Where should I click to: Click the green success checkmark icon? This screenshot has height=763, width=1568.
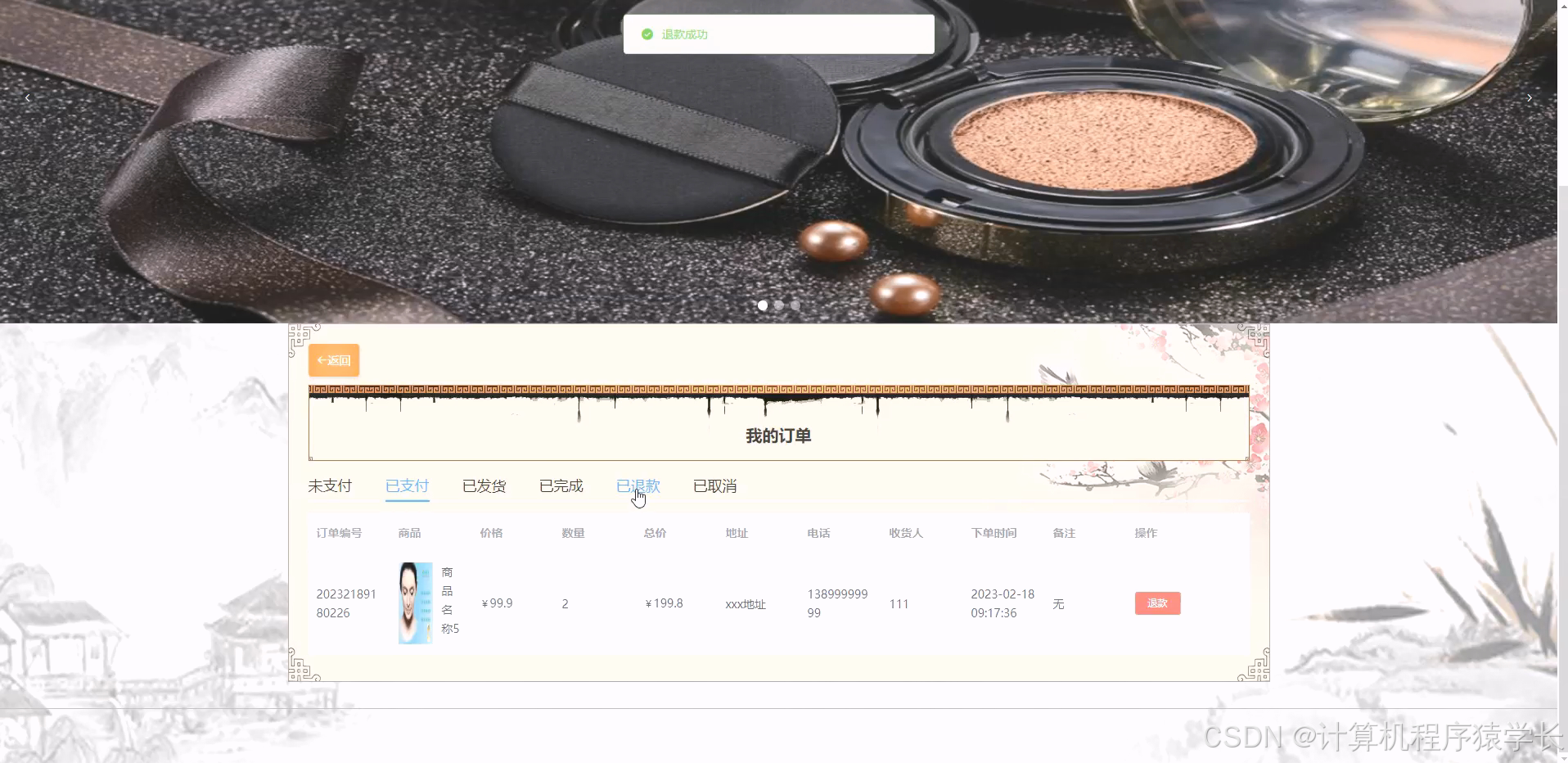(647, 34)
